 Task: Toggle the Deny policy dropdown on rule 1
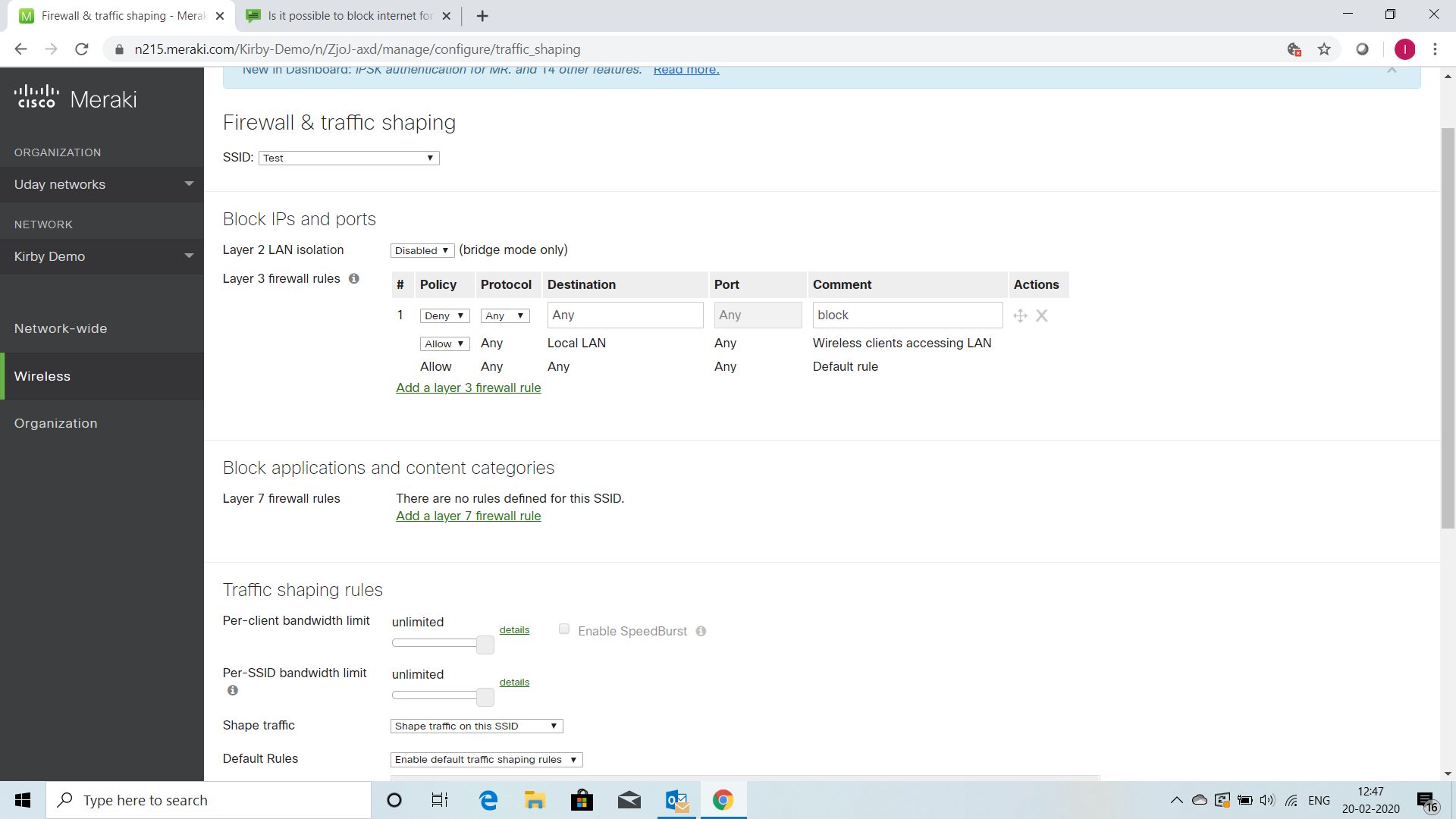pos(444,315)
